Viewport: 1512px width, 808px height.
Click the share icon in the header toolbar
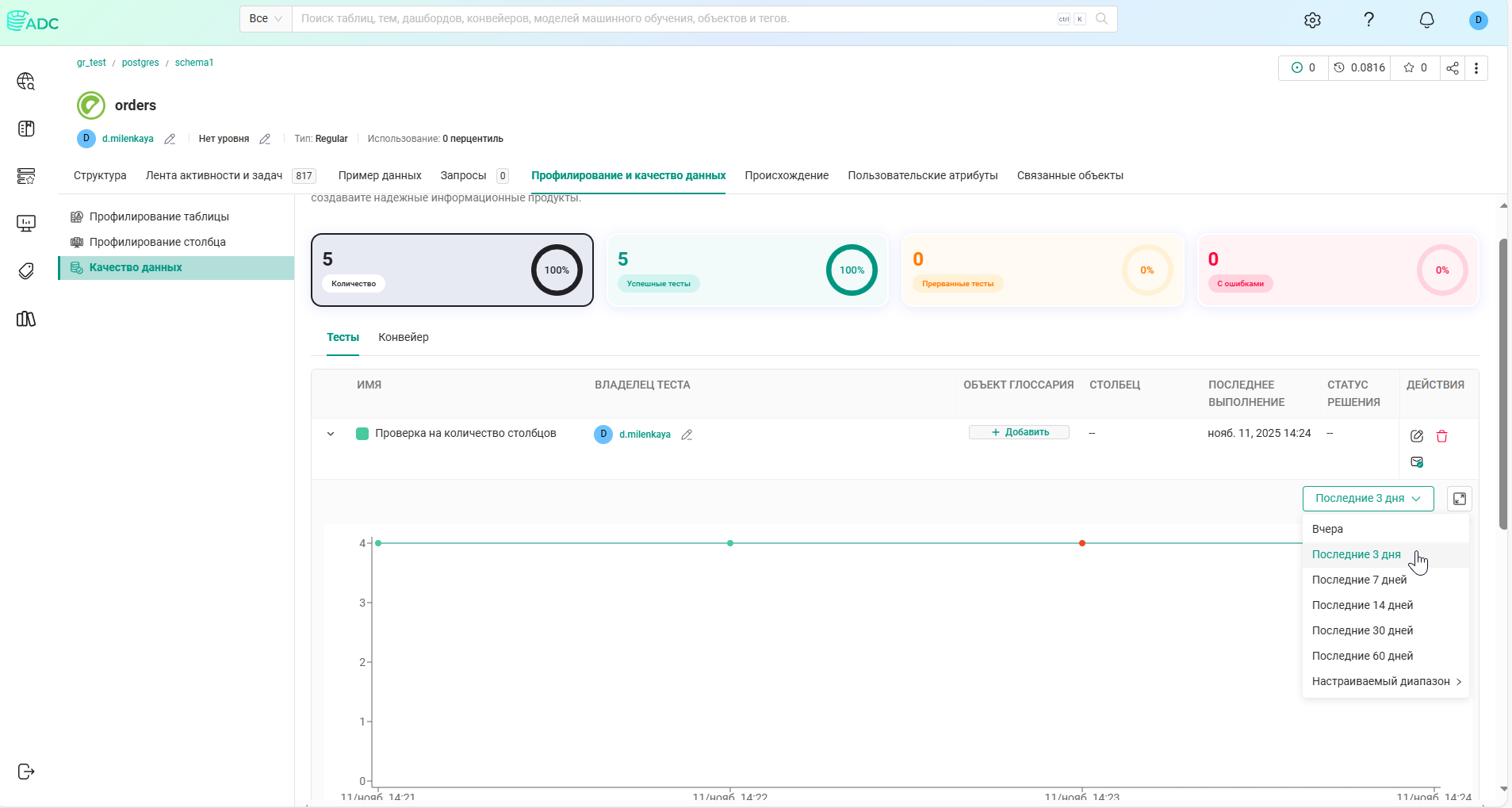click(1451, 67)
